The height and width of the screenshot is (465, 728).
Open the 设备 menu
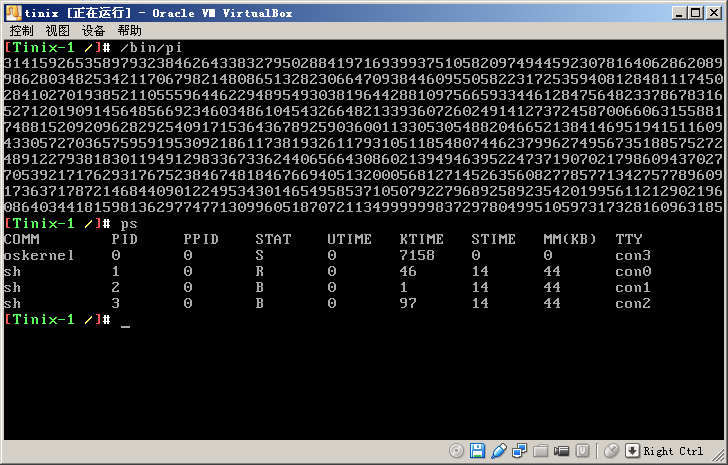tap(93, 31)
